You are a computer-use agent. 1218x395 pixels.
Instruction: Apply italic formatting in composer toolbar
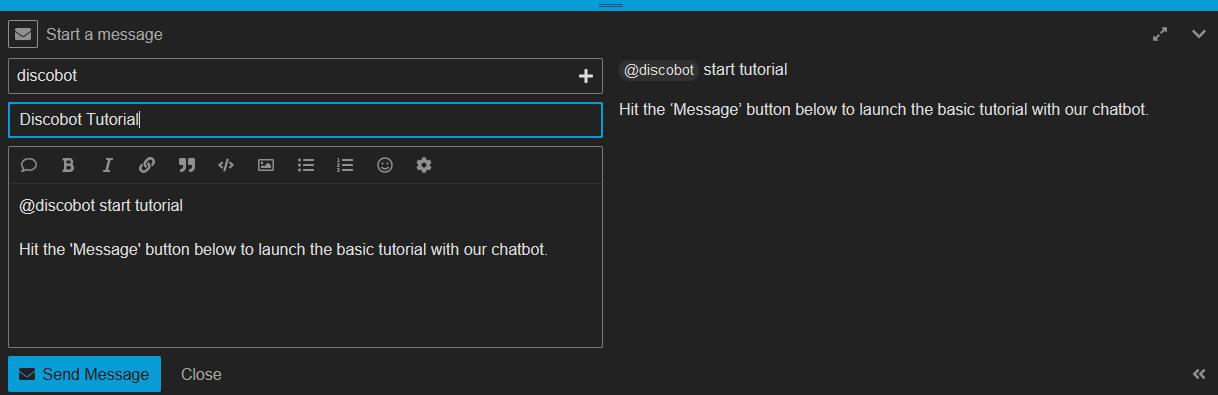(108, 165)
